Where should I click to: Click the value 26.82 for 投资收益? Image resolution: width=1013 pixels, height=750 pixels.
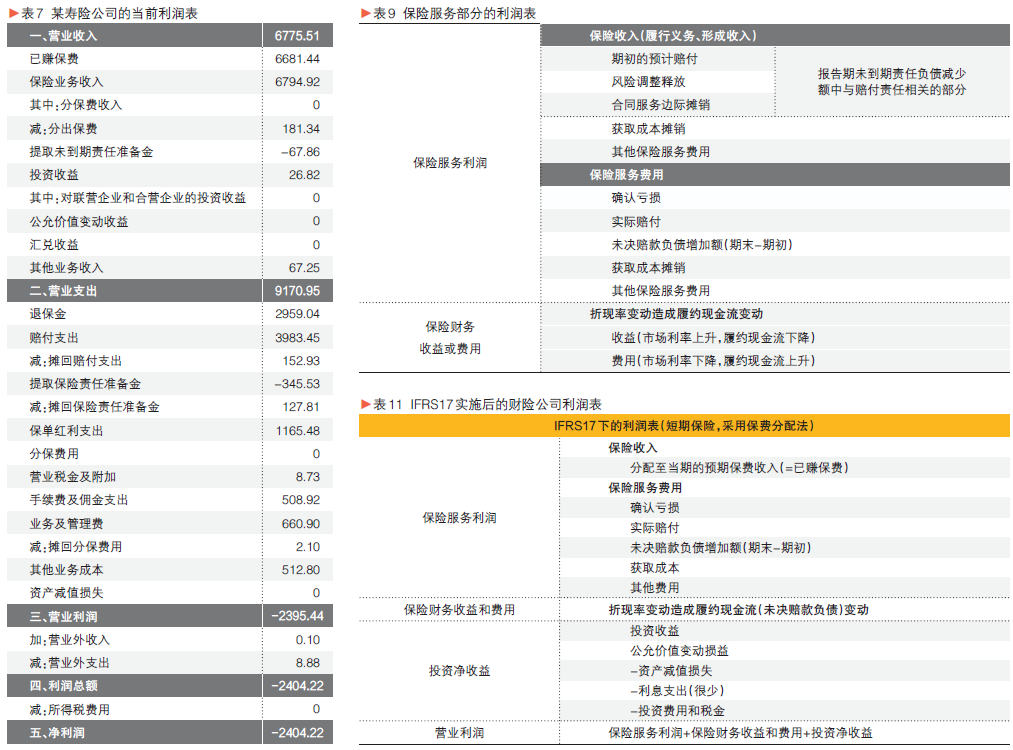point(304,175)
